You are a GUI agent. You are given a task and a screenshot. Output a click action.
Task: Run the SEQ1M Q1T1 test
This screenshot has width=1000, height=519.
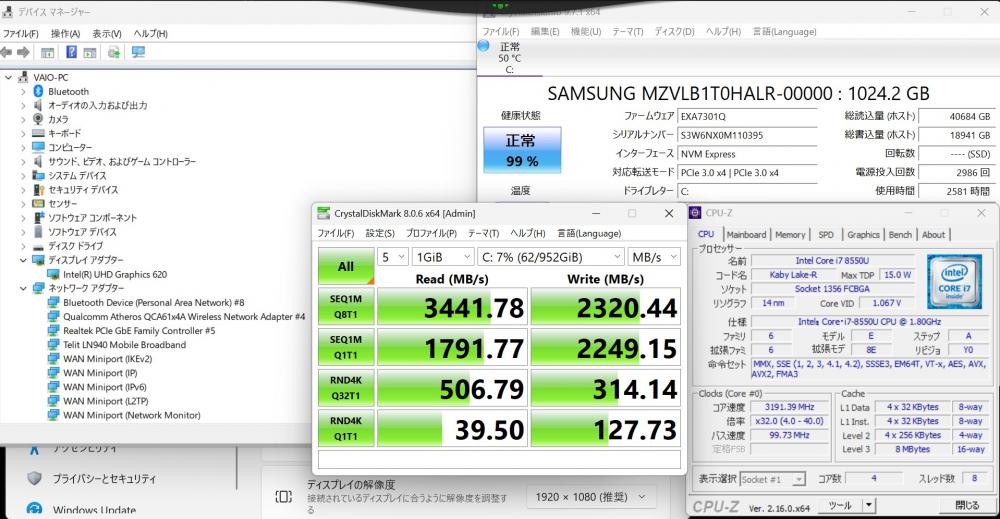[x=346, y=347]
